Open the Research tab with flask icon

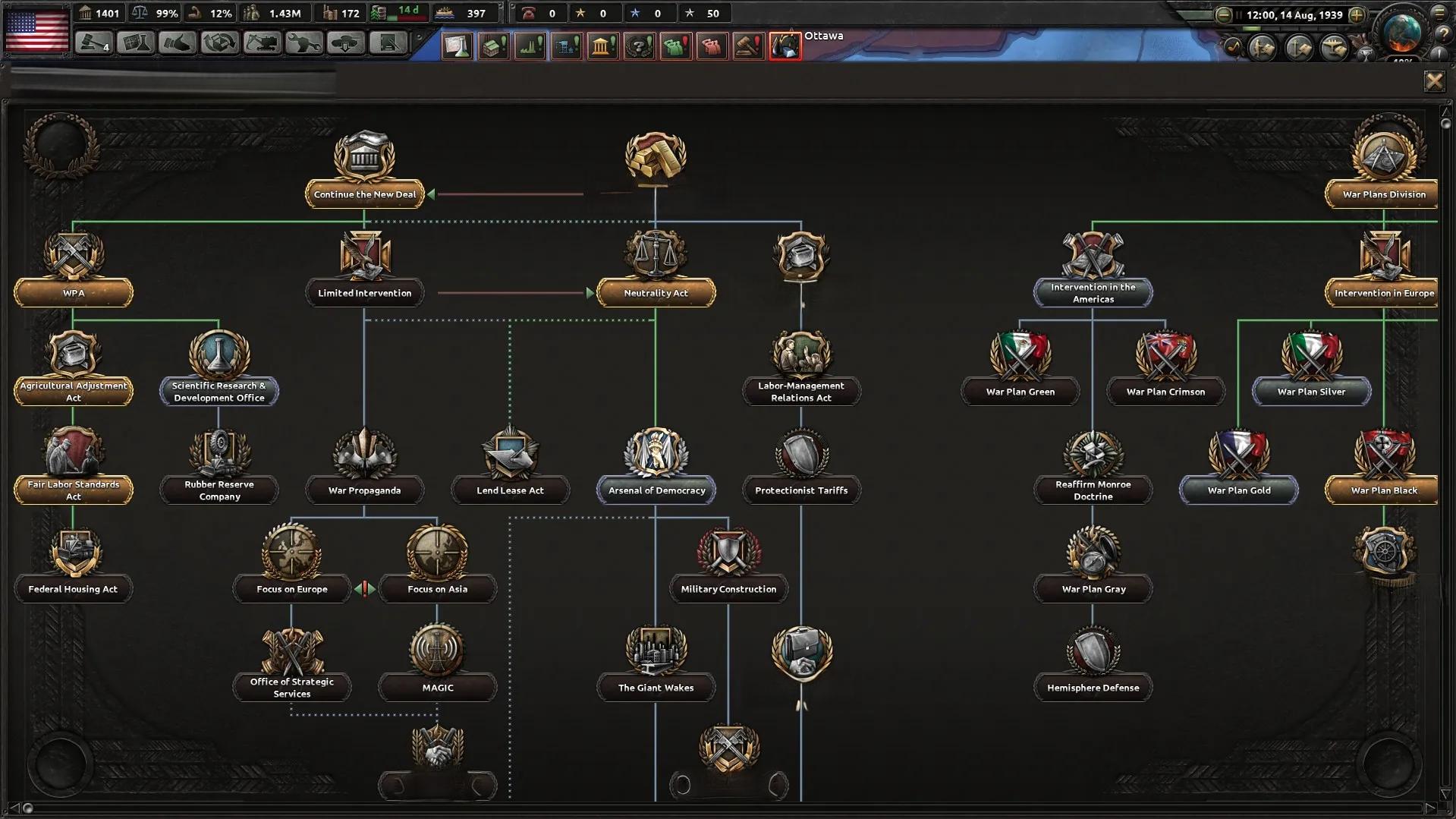pyautogui.click(x=136, y=43)
